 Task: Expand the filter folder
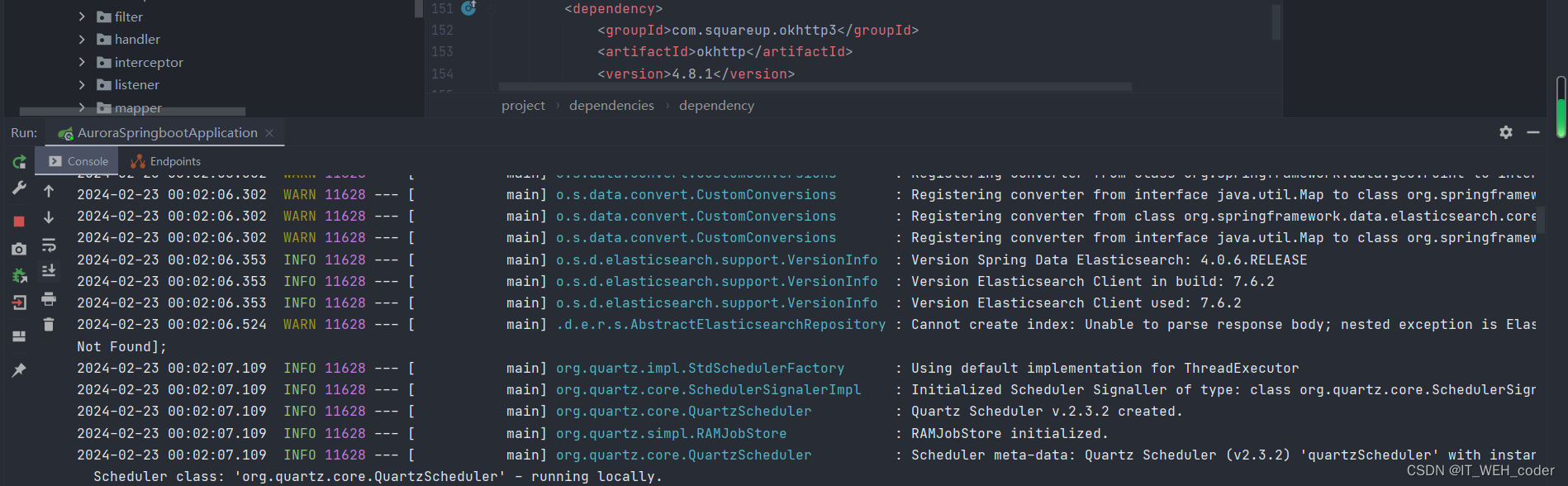coord(82,17)
